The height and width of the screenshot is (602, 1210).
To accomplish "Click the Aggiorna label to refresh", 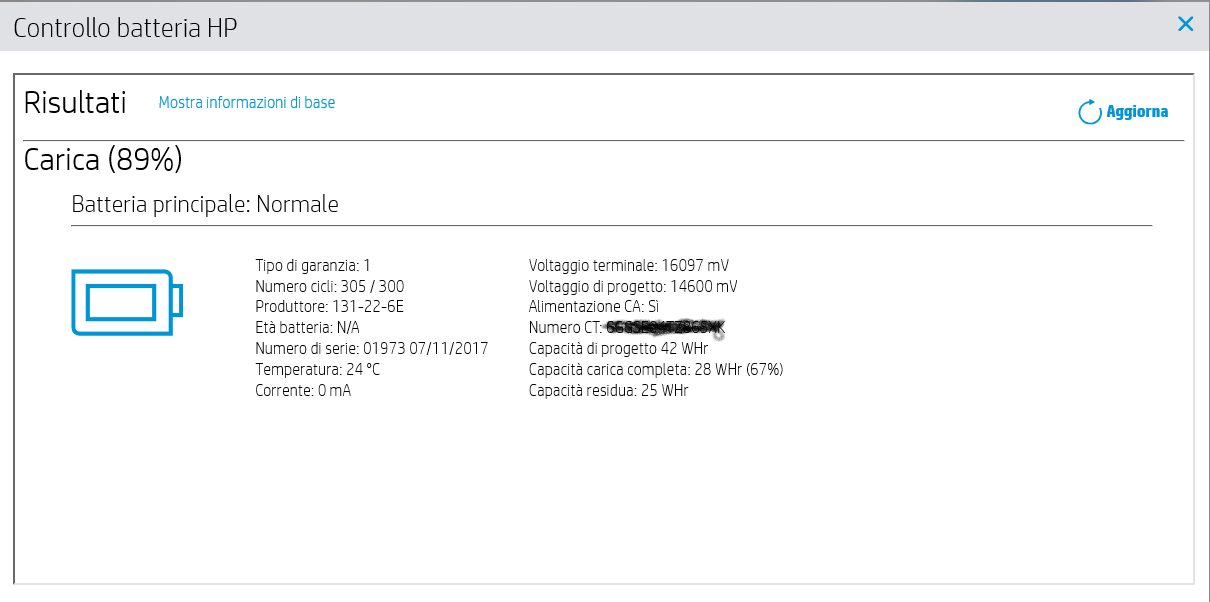I will pos(1137,112).
